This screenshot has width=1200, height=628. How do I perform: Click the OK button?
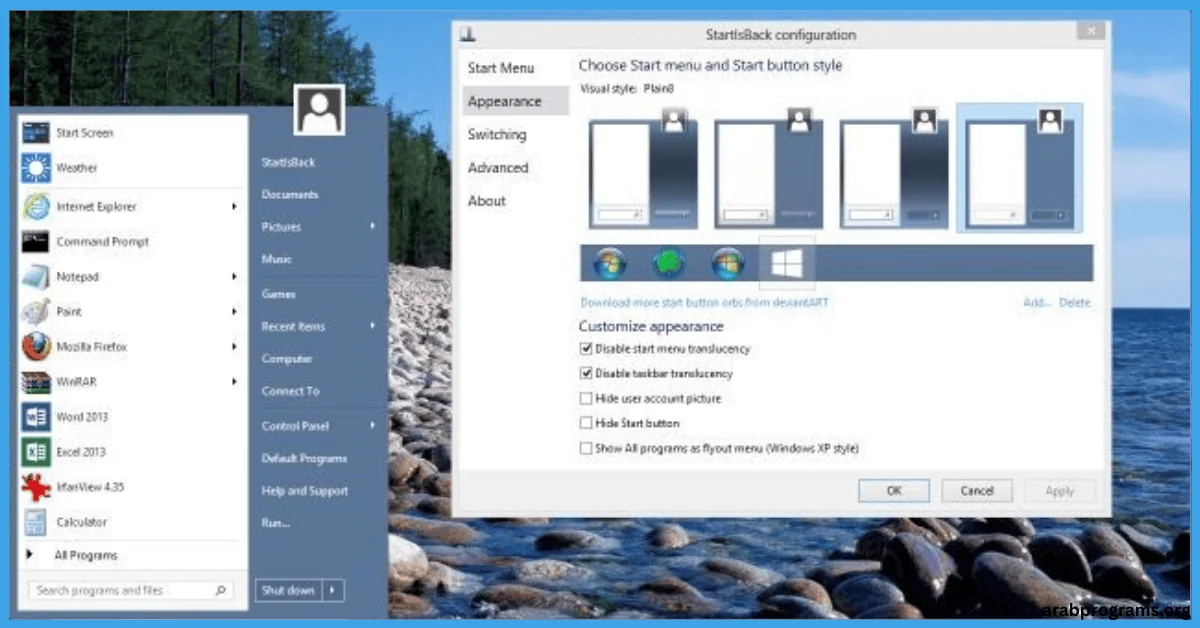[x=894, y=491]
